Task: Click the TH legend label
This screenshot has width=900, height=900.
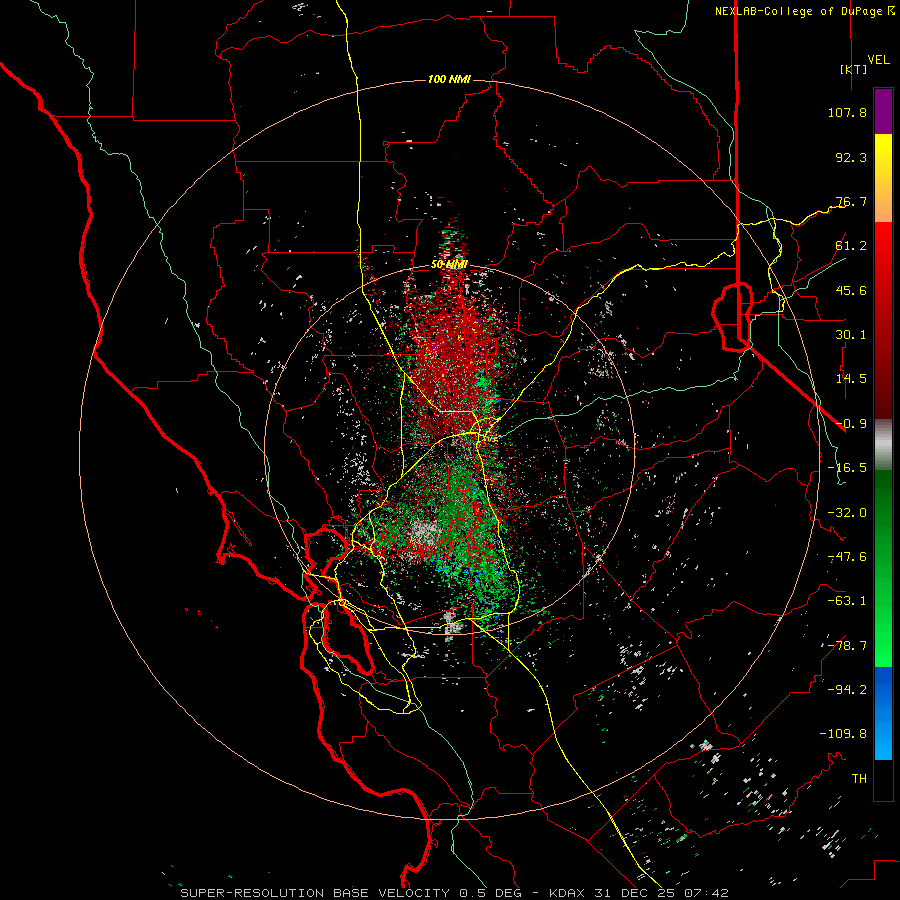Action: click(x=859, y=778)
